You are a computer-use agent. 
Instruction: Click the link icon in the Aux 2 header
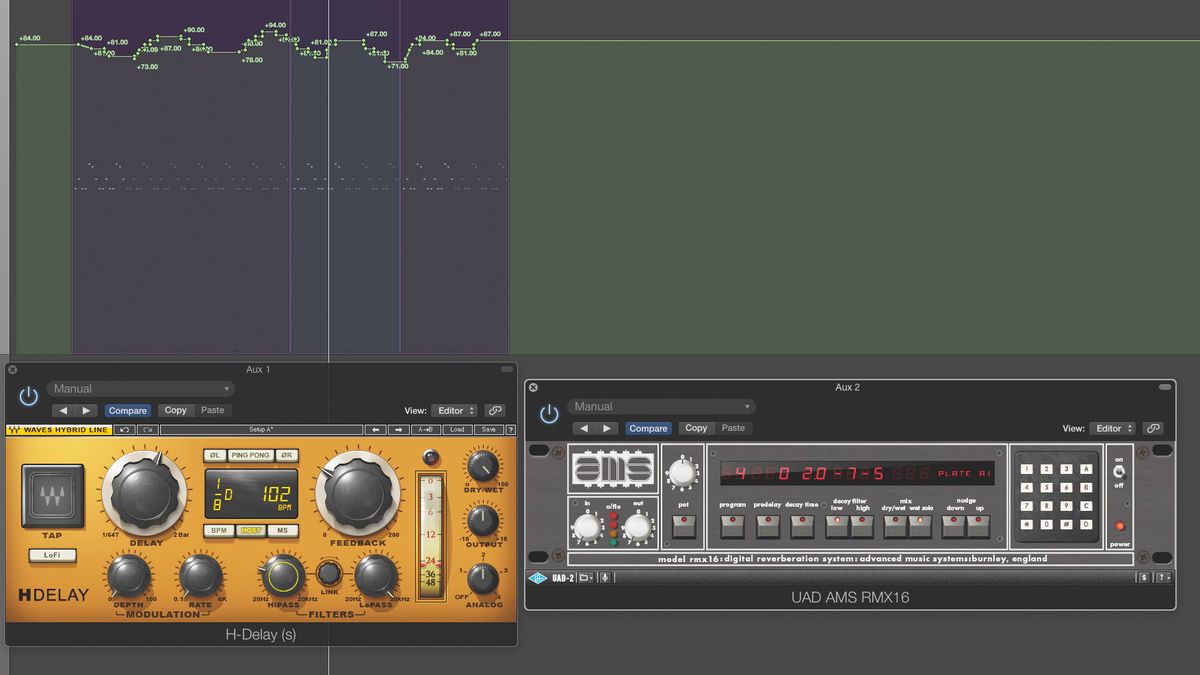pyautogui.click(x=1153, y=427)
